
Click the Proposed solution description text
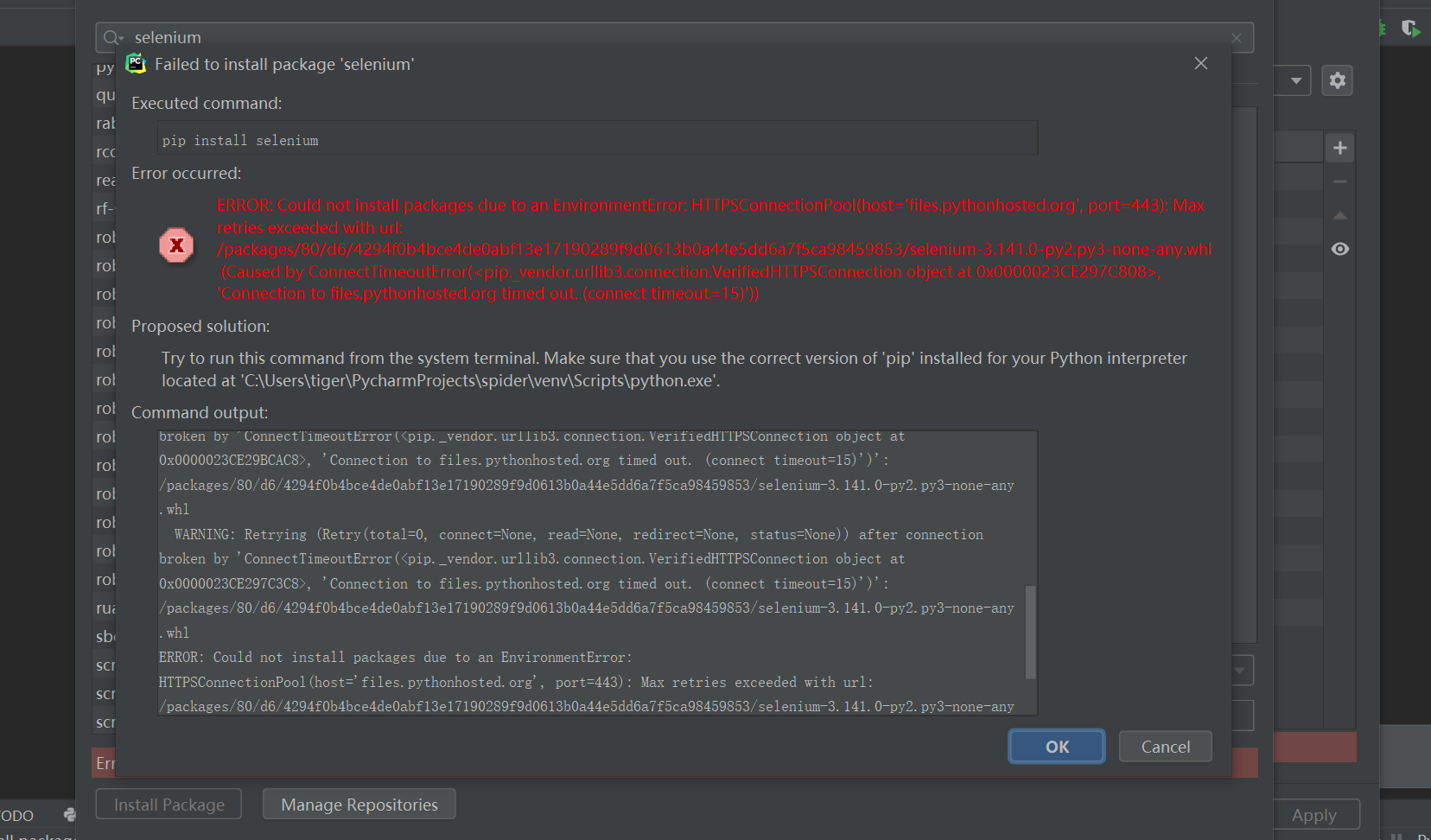coord(674,369)
